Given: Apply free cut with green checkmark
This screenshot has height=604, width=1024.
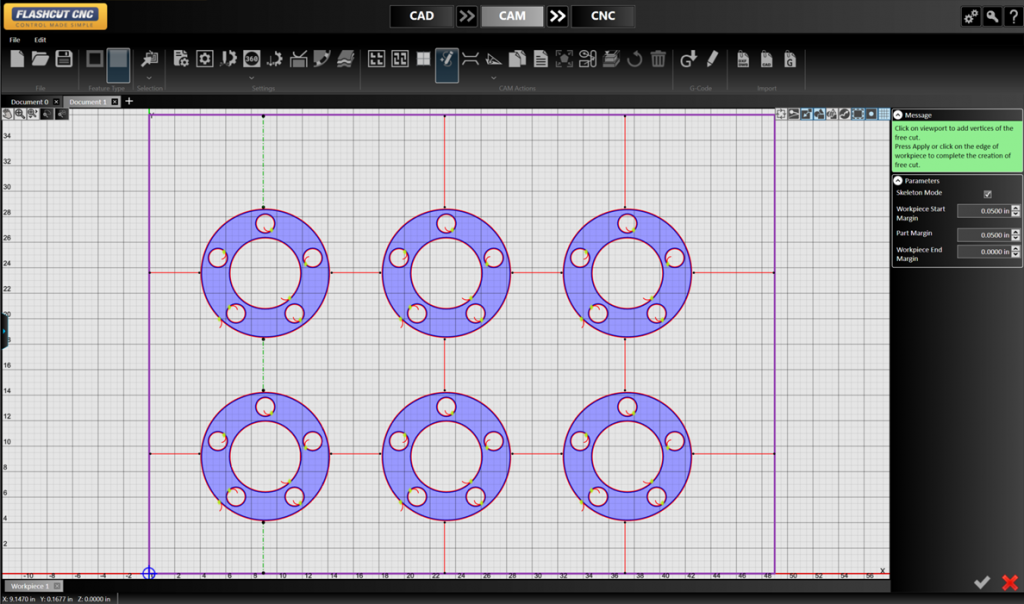Looking at the screenshot, I should (x=982, y=582).
